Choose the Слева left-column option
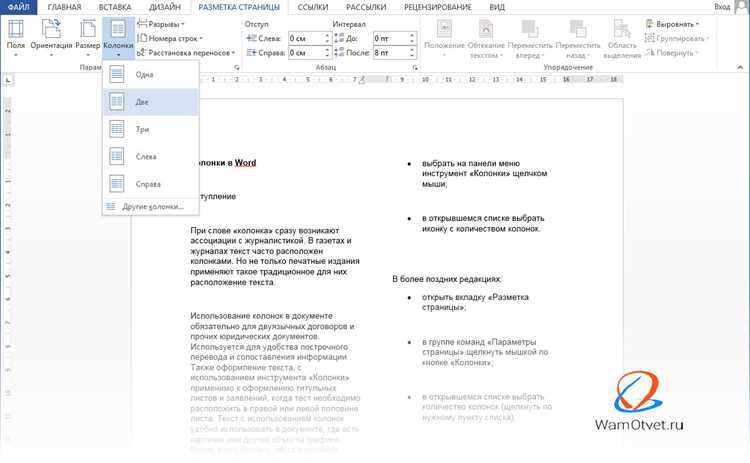 pyautogui.click(x=151, y=156)
